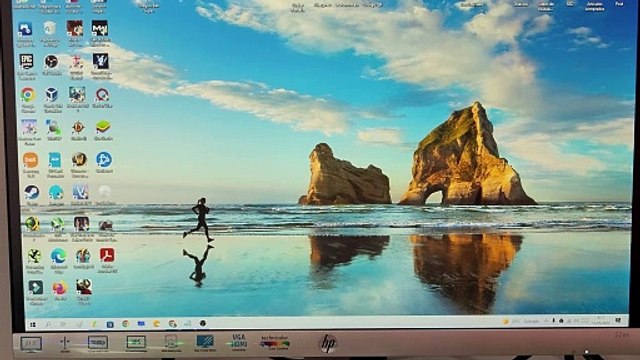Viewport: 640px width, 360px height.
Task: Open the VirtualBox cube desktop icon
Action: pyautogui.click(x=51, y=95)
